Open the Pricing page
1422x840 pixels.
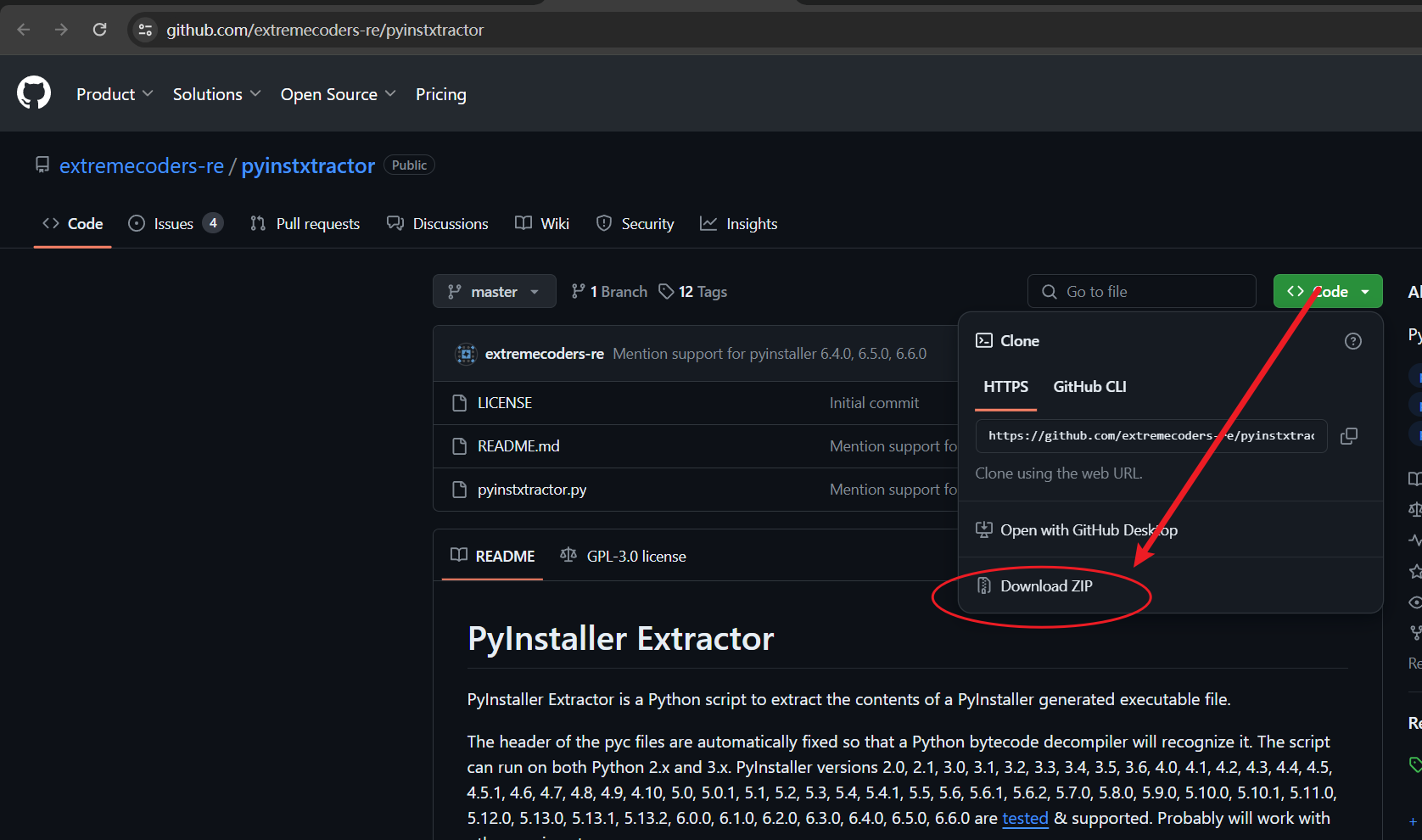pyautogui.click(x=440, y=94)
